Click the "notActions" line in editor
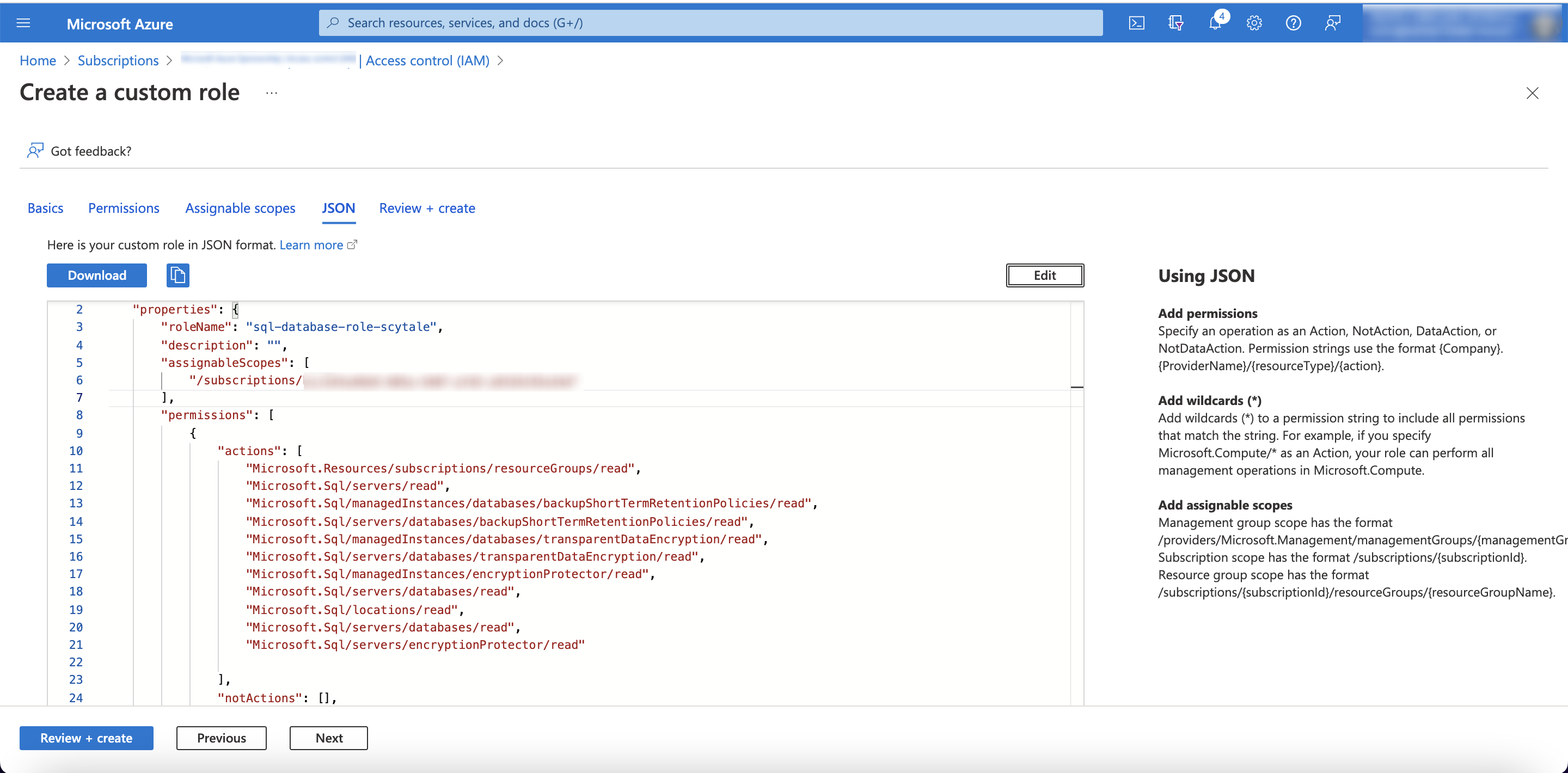This screenshot has width=1568, height=773. pyautogui.click(x=277, y=698)
